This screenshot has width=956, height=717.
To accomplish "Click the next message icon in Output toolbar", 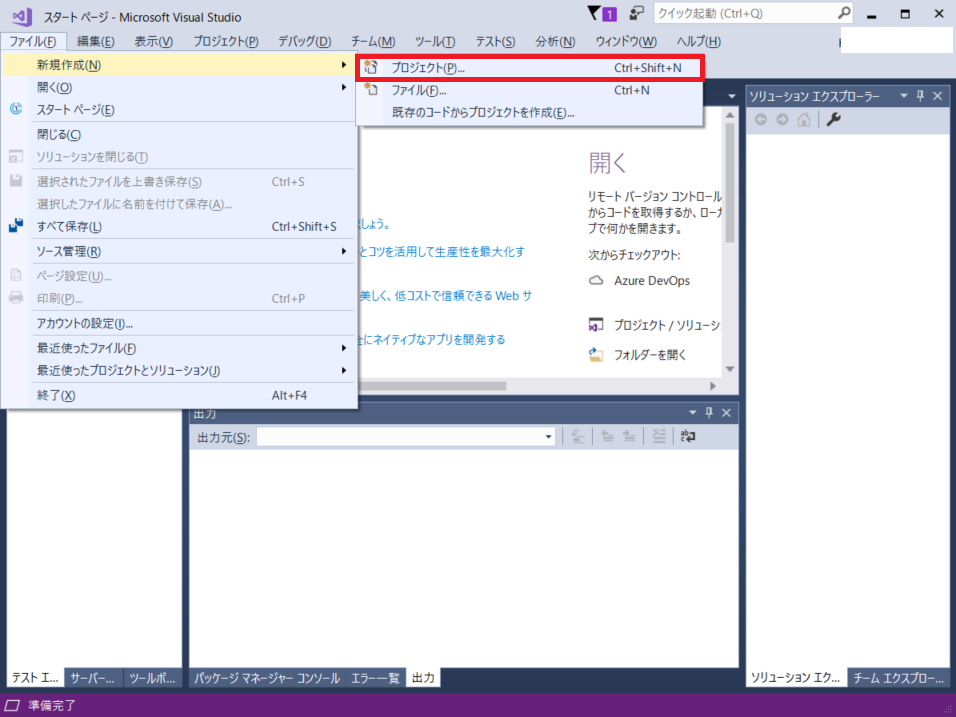I will (x=629, y=437).
